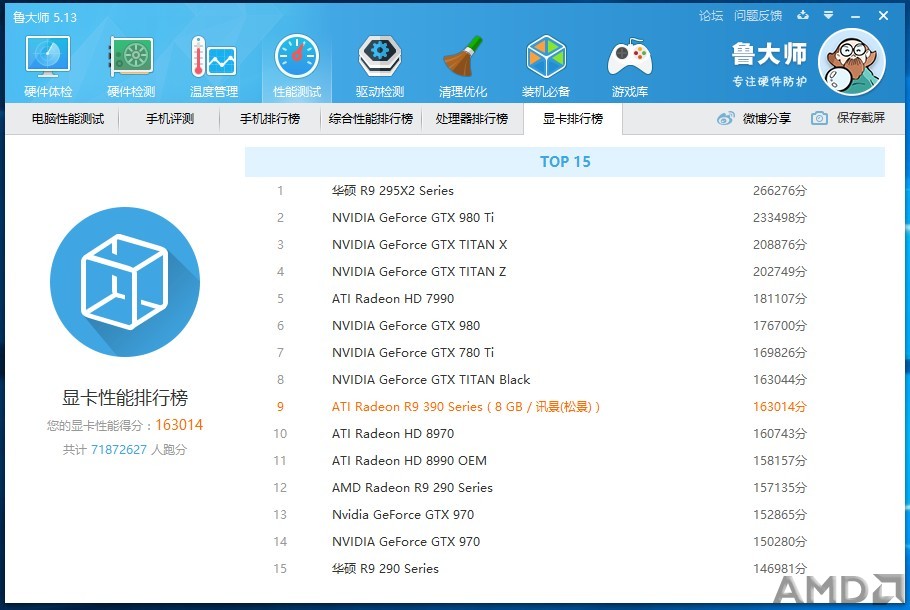
Task: Click the top score 266276分
Action: point(779,190)
